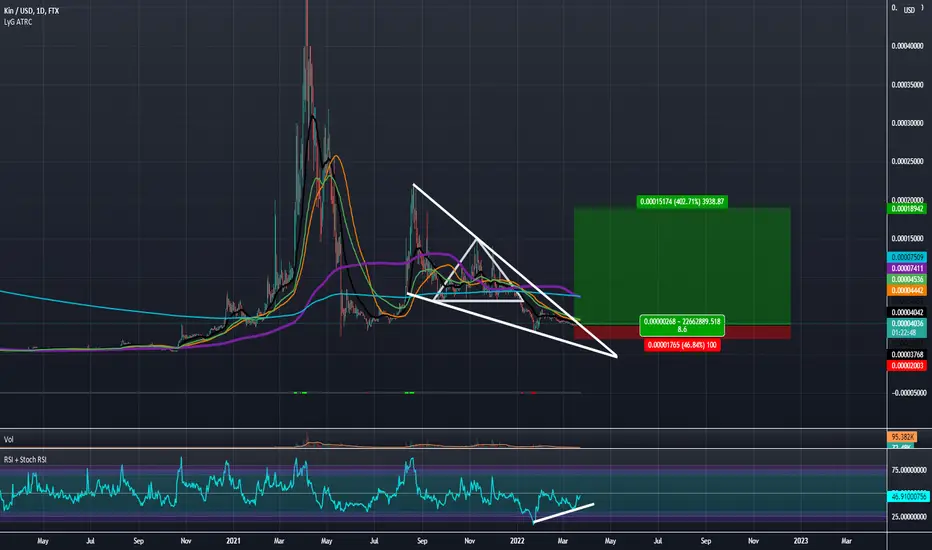This screenshot has width=932, height=550.
Task: Click the red 0.00002003 price axis tag
Action: point(906,366)
